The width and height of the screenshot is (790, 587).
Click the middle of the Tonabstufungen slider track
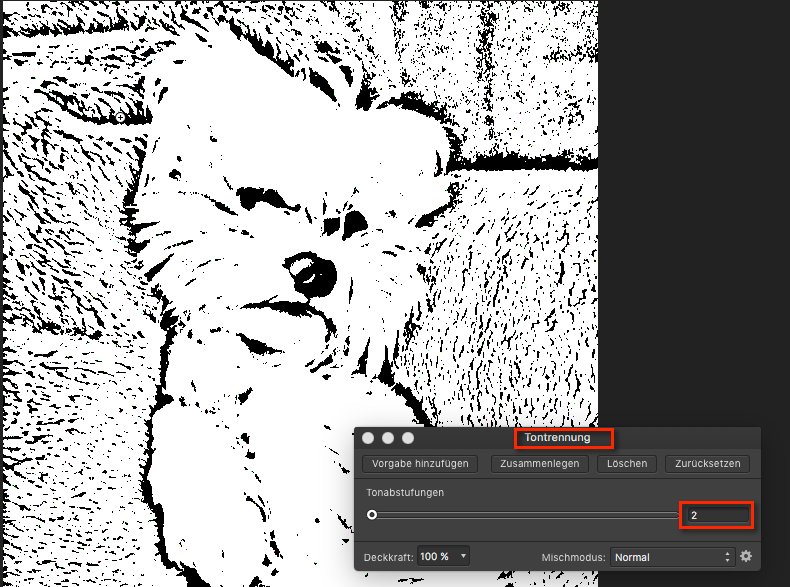(x=525, y=515)
